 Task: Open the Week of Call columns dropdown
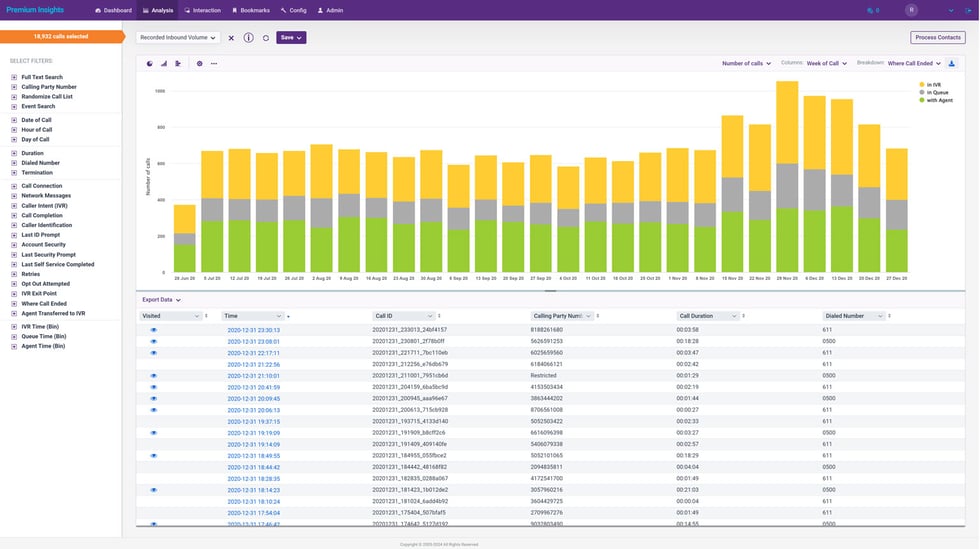coord(826,63)
